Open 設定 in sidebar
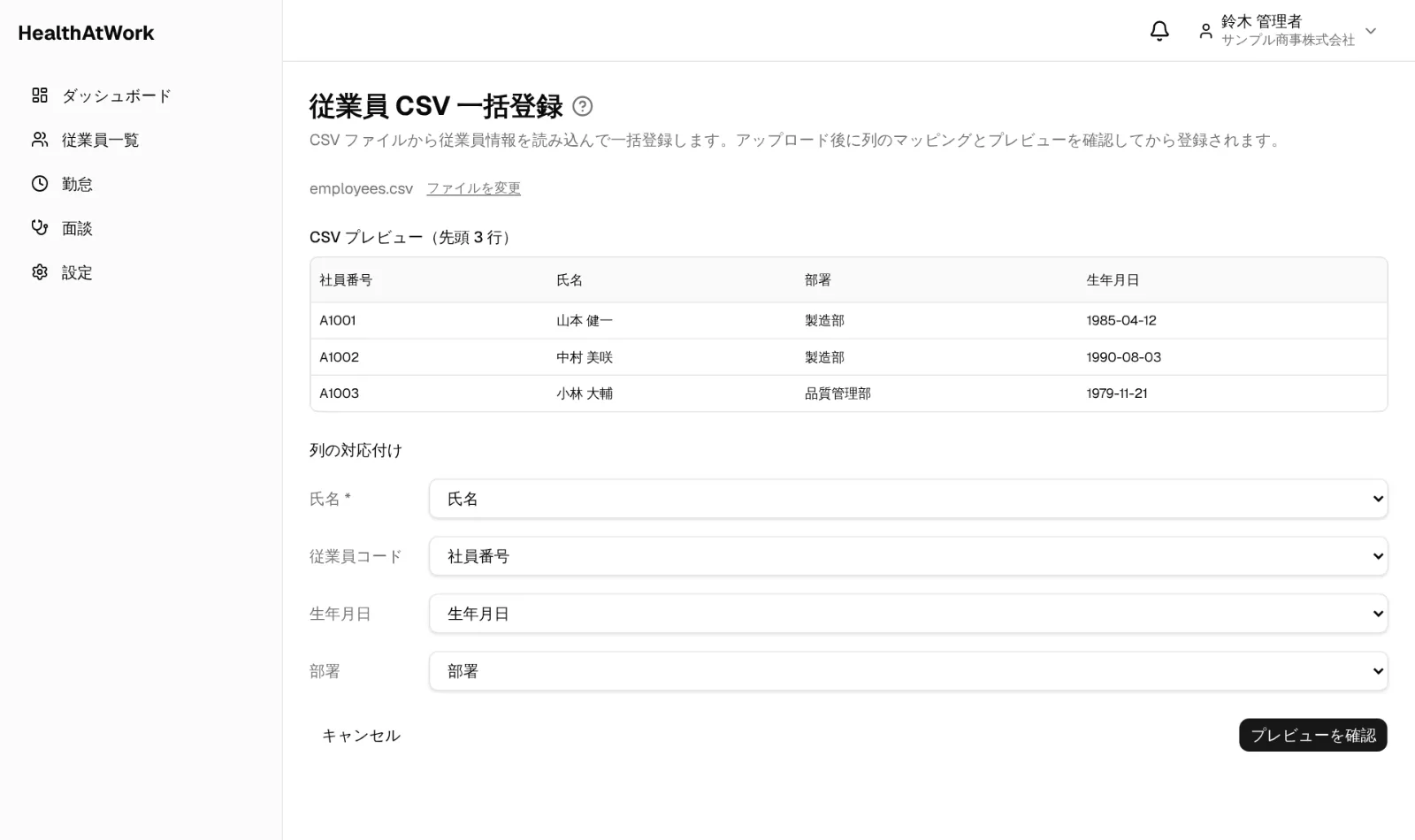 click(x=77, y=272)
